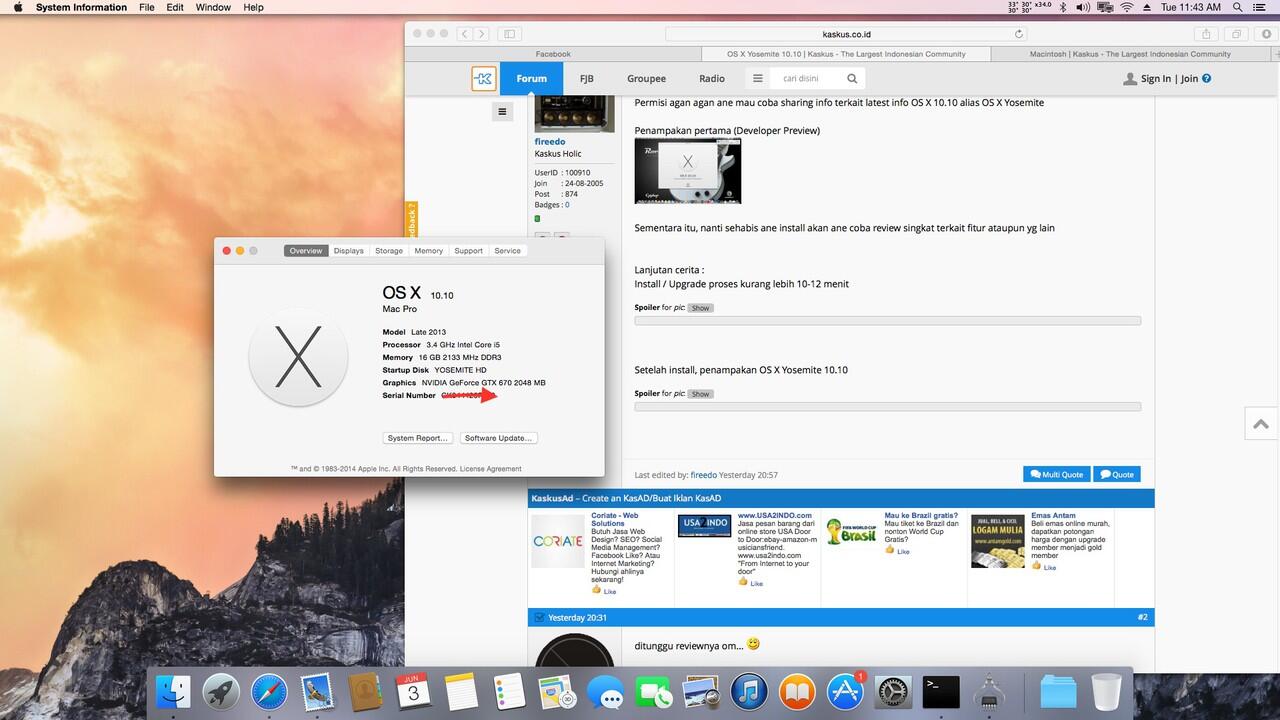Switch to the Macintosh Kaskus tab

click(x=1130, y=54)
